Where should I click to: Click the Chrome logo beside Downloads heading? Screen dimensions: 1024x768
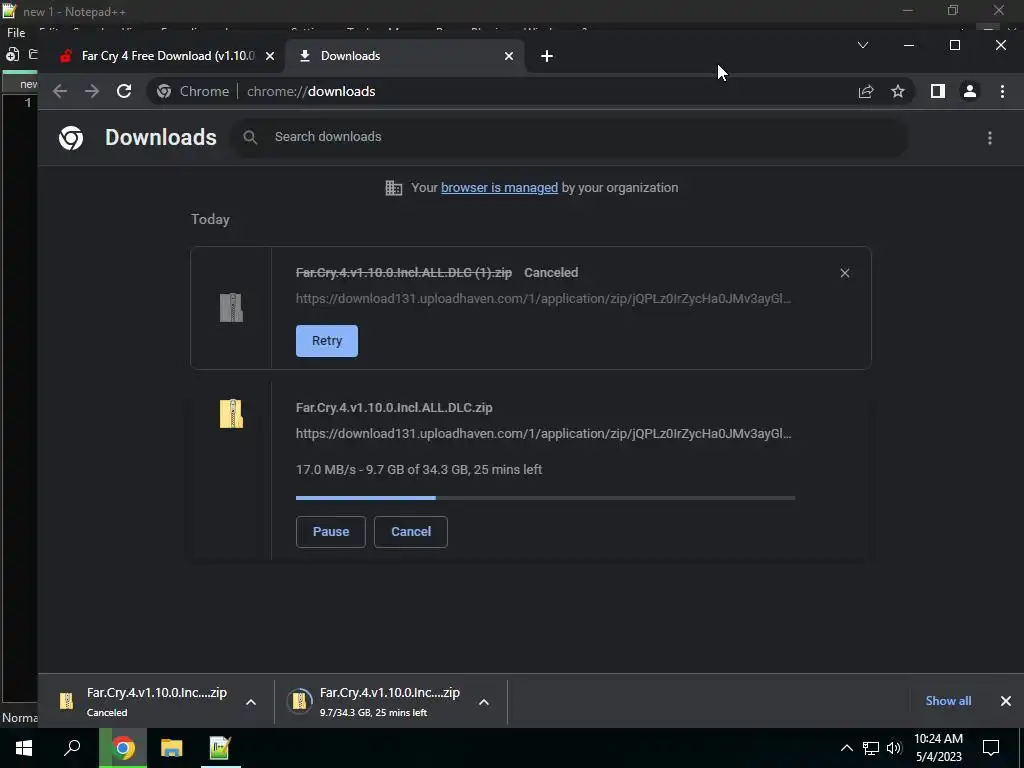click(x=71, y=138)
